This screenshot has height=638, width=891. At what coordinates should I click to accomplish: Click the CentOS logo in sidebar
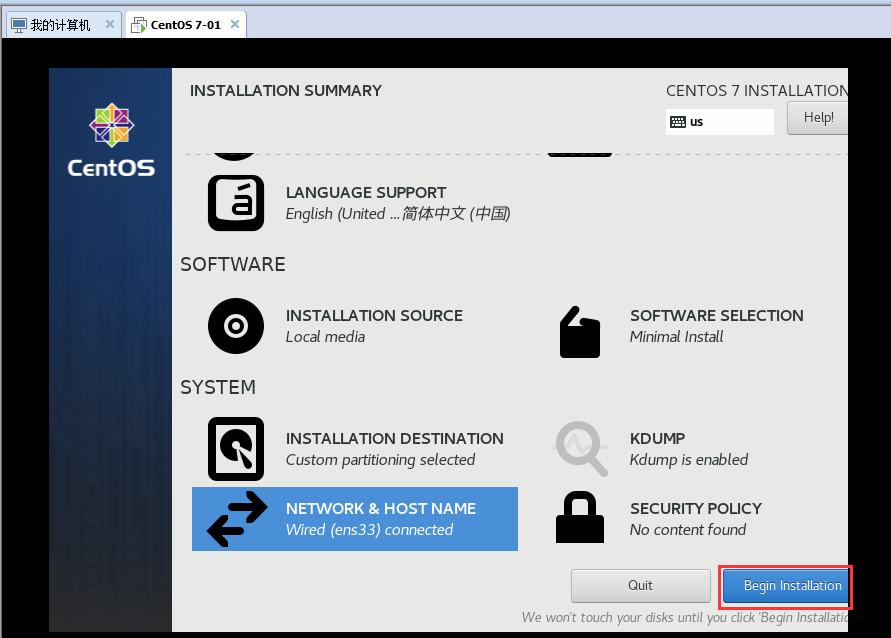click(111, 140)
